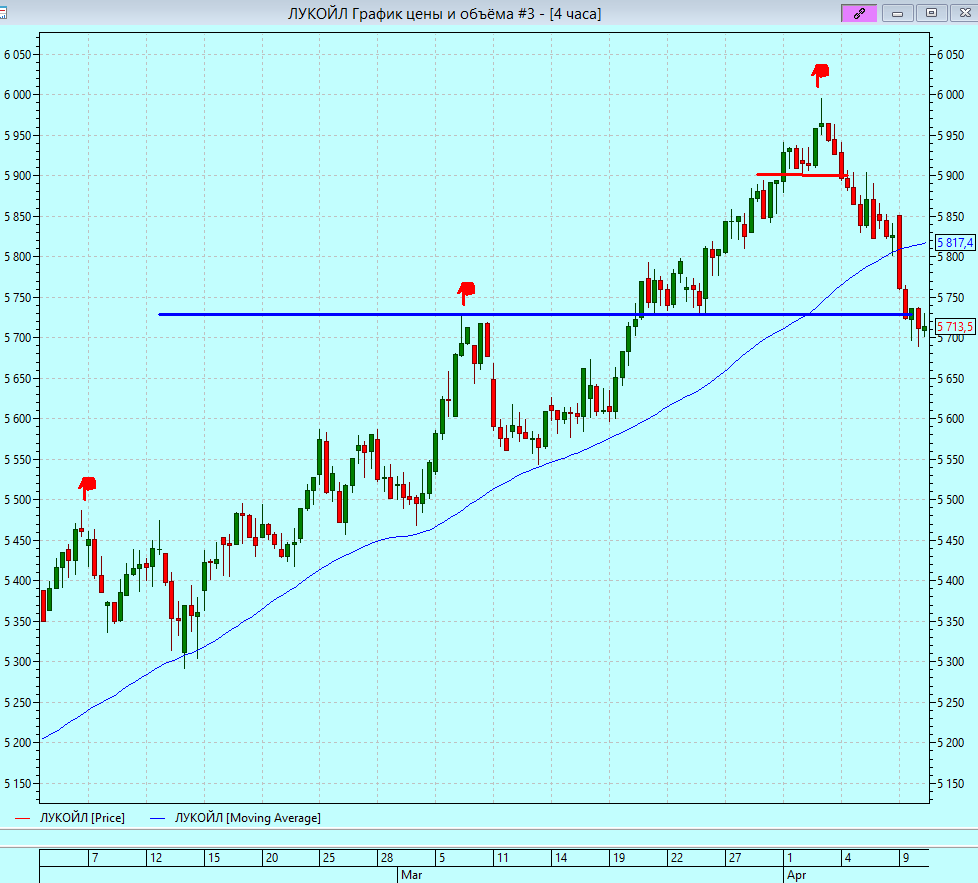Click date 22 on the time axis
The height and width of the screenshot is (883, 978).
tap(677, 858)
